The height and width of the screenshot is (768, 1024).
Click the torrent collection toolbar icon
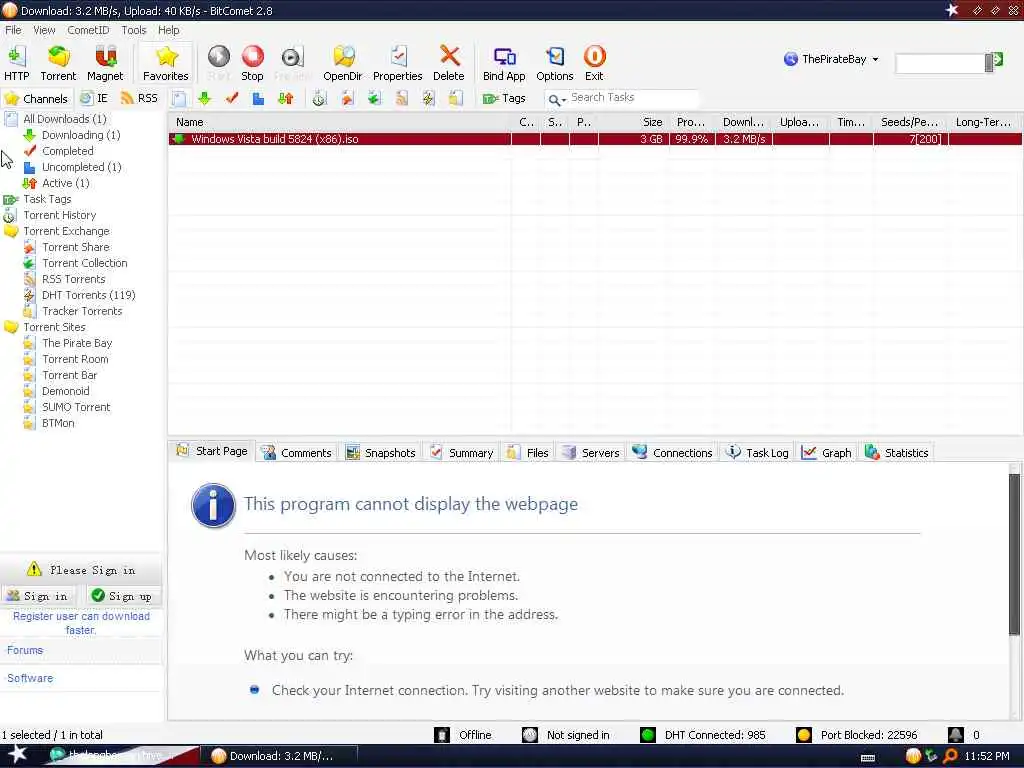pos(374,99)
